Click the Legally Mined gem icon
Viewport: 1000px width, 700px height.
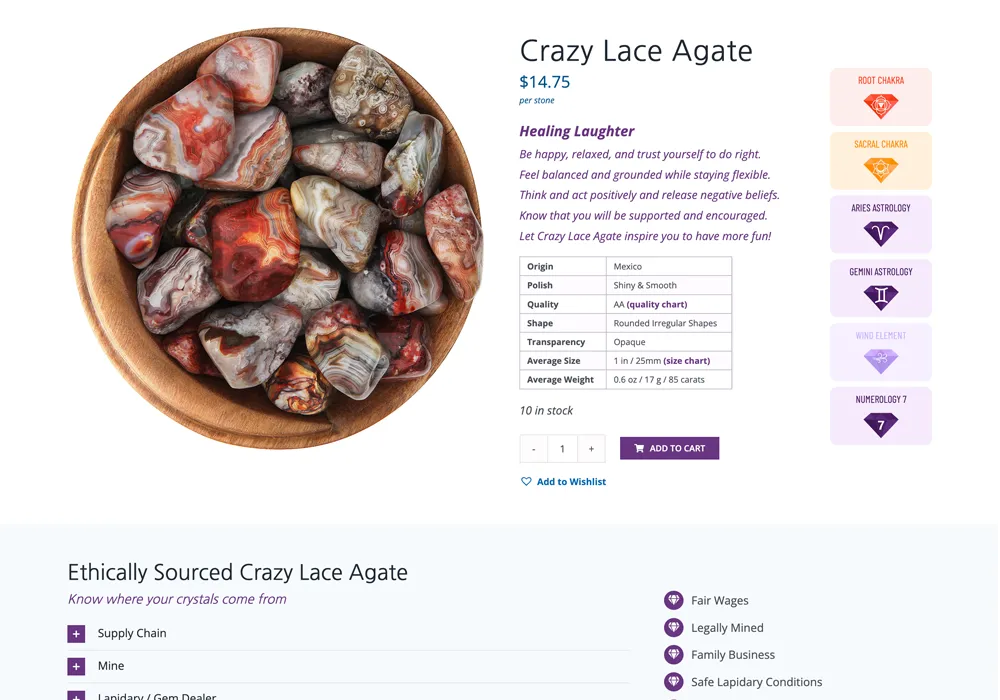[x=672, y=627]
